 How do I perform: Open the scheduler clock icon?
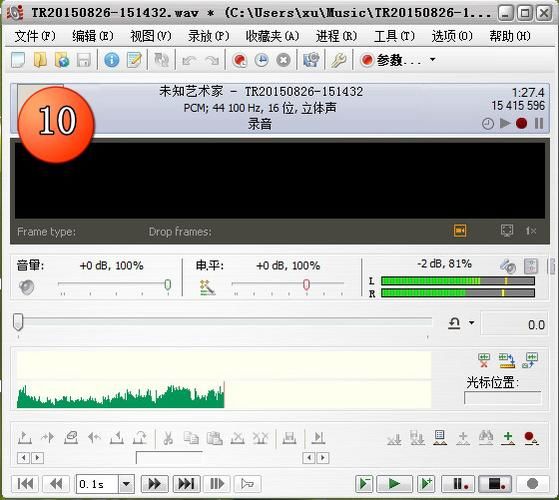pyautogui.click(x=262, y=60)
